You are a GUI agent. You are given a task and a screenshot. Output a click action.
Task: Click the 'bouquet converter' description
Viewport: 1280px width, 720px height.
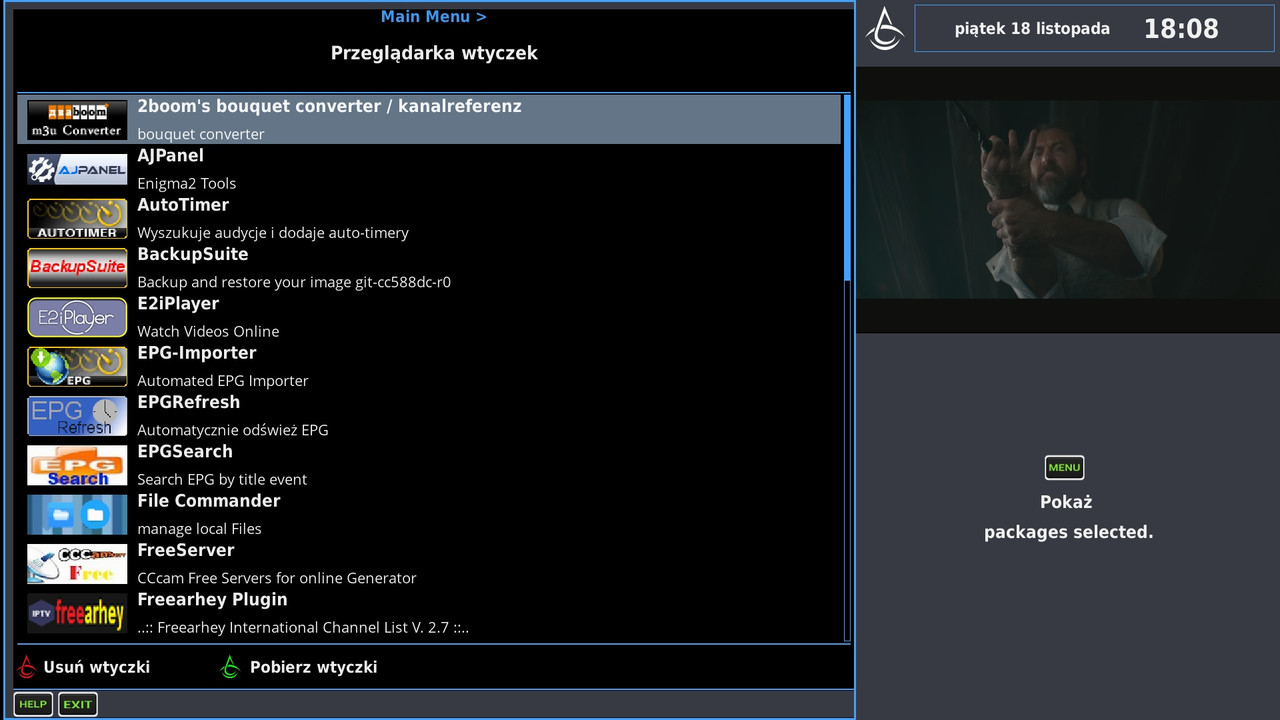tap(201, 134)
